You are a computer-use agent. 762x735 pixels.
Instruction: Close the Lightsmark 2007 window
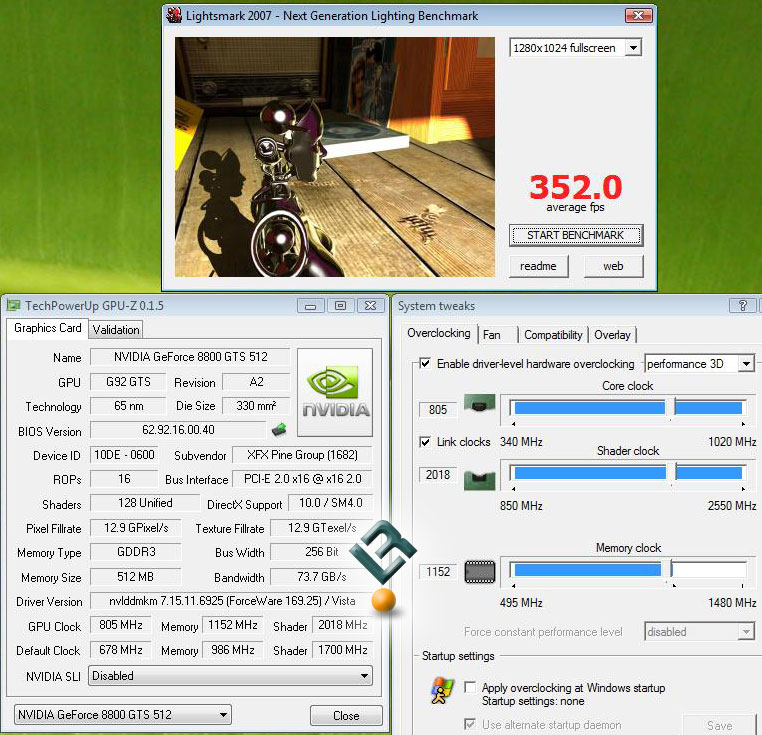pos(639,16)
